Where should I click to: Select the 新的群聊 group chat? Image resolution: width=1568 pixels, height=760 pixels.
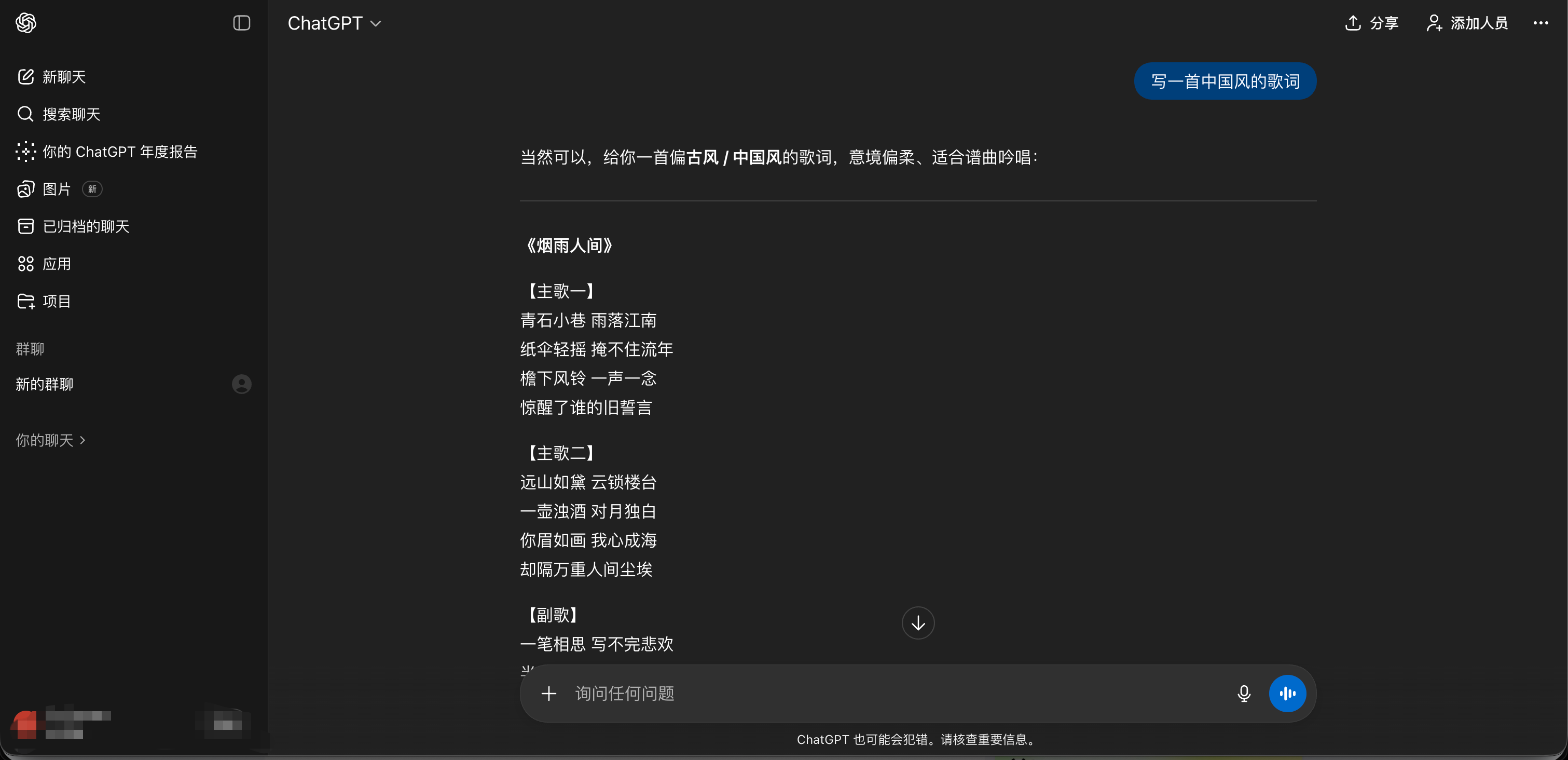(x=44, y=384)
